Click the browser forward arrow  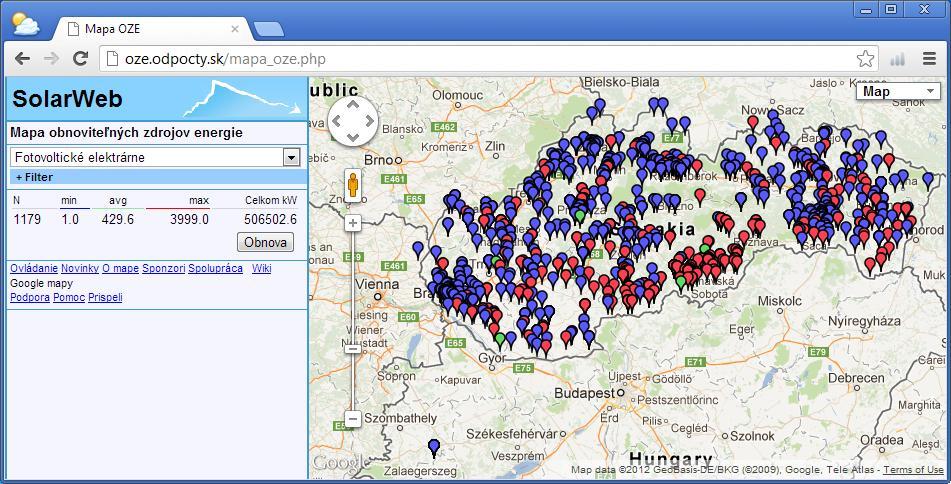click(52, 59)
